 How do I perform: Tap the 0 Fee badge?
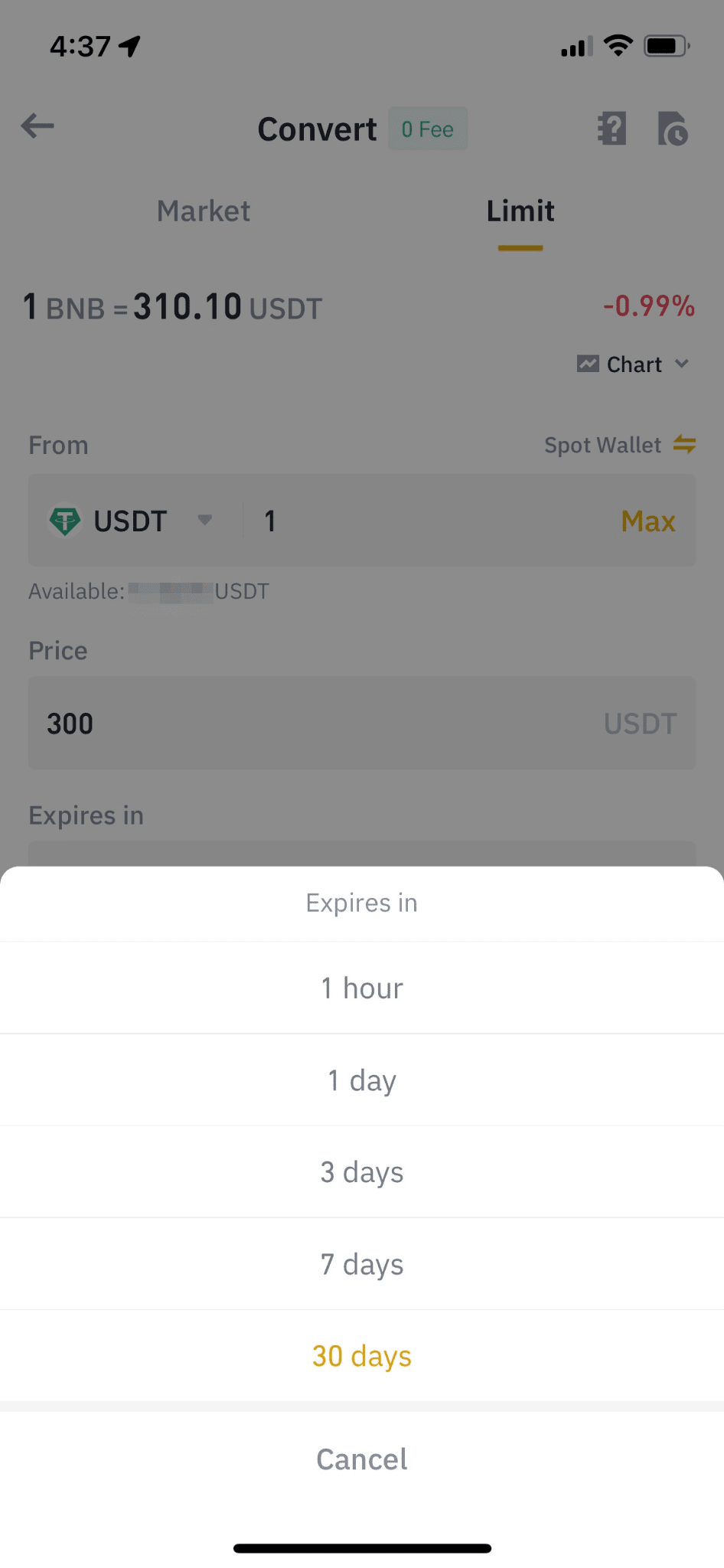click(x=428, y=129)
